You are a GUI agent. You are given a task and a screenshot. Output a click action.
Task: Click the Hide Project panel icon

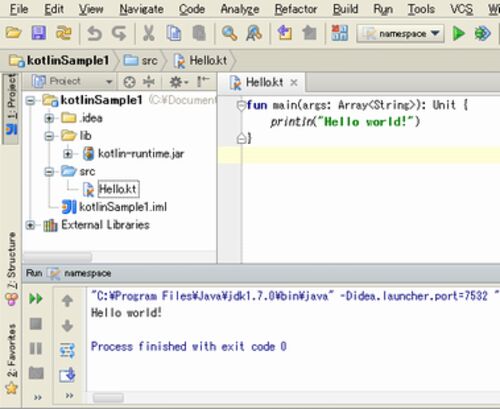pos(203,81)
